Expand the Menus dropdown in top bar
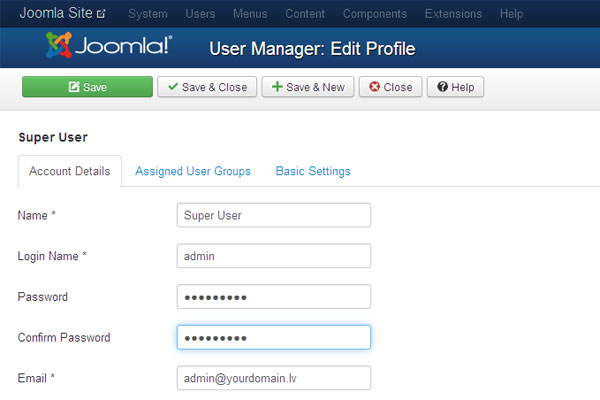This screenshot has height=400, width=600. point(250,14)
